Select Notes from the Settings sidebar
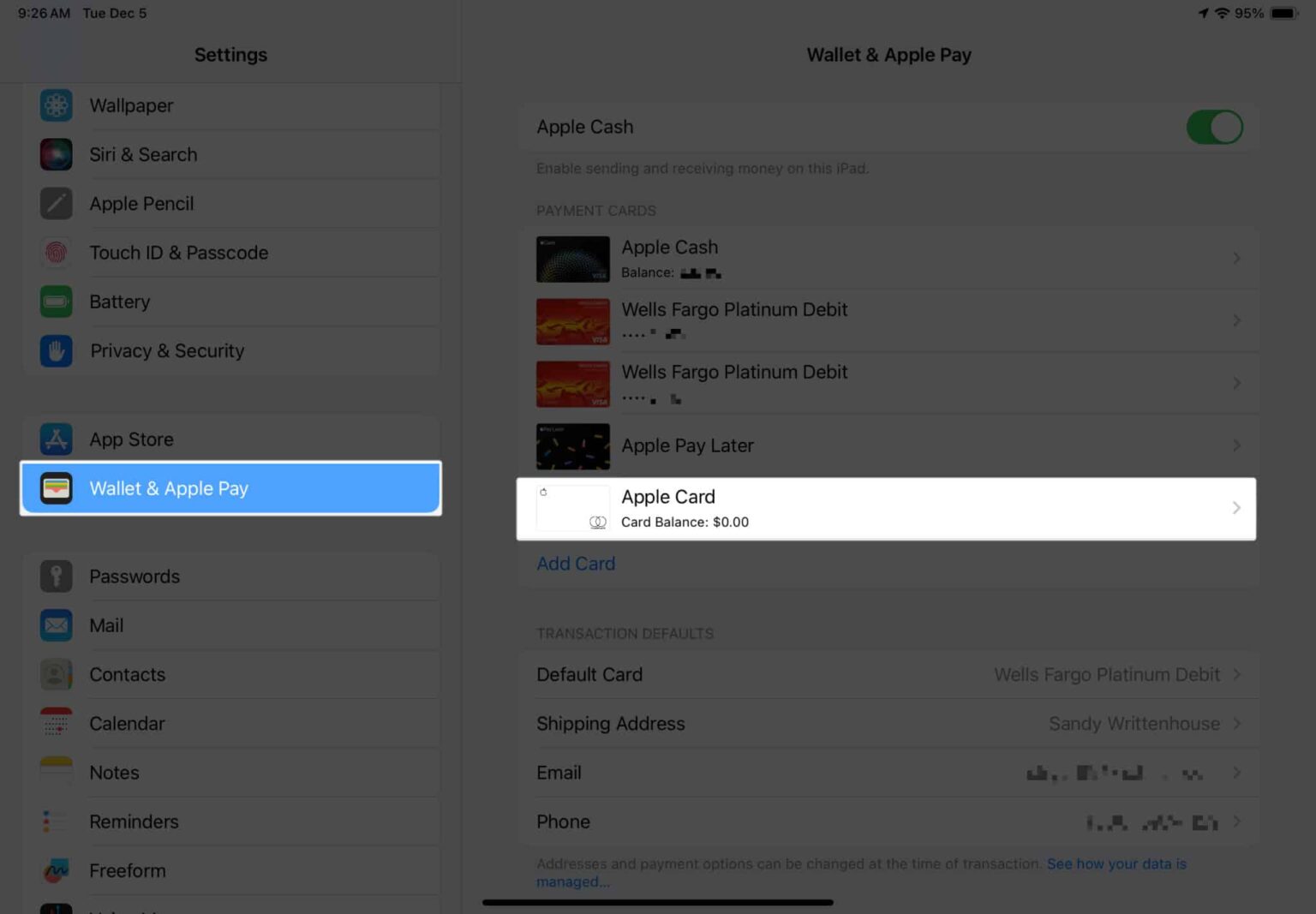This screenshot has width=1316, height=914. tap(113, 772)
